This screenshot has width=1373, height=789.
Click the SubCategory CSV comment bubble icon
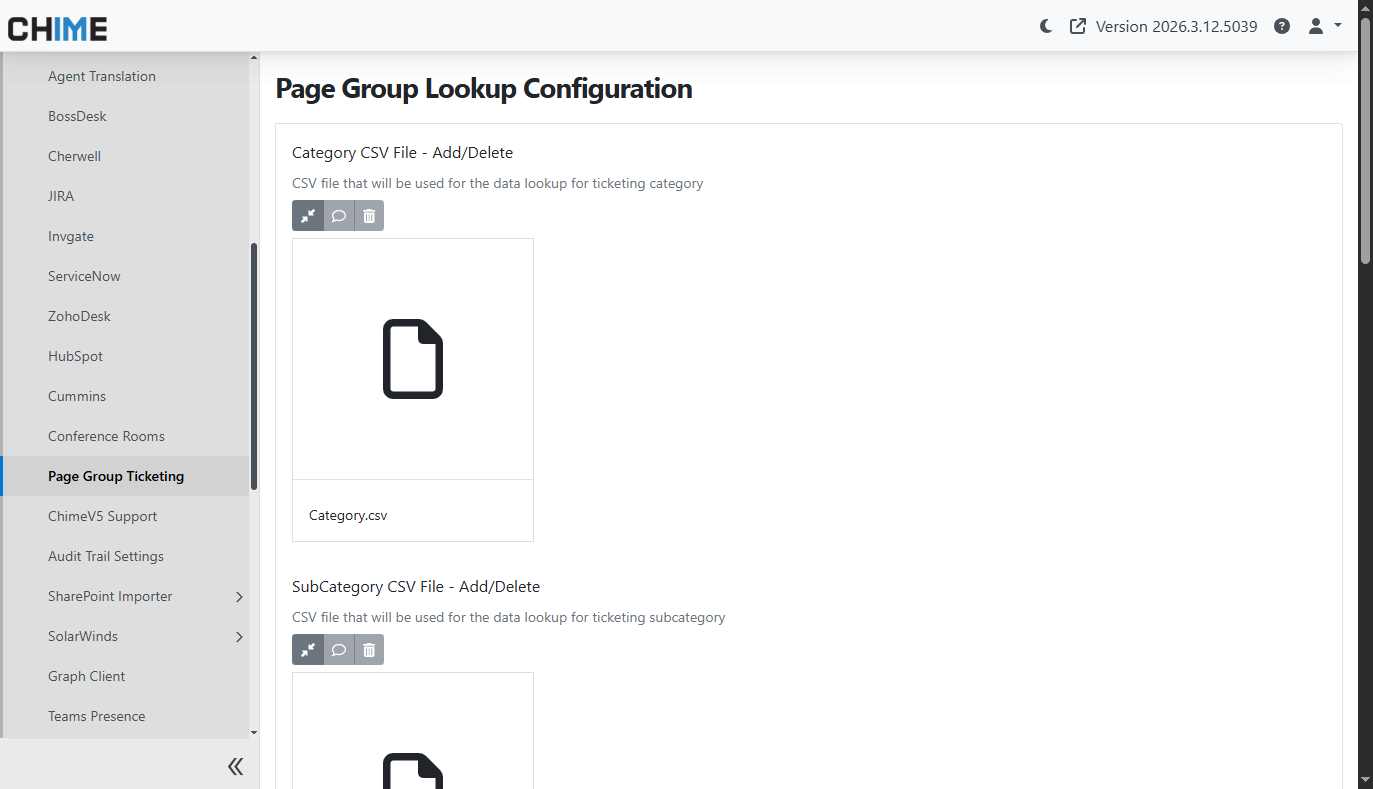339,650
